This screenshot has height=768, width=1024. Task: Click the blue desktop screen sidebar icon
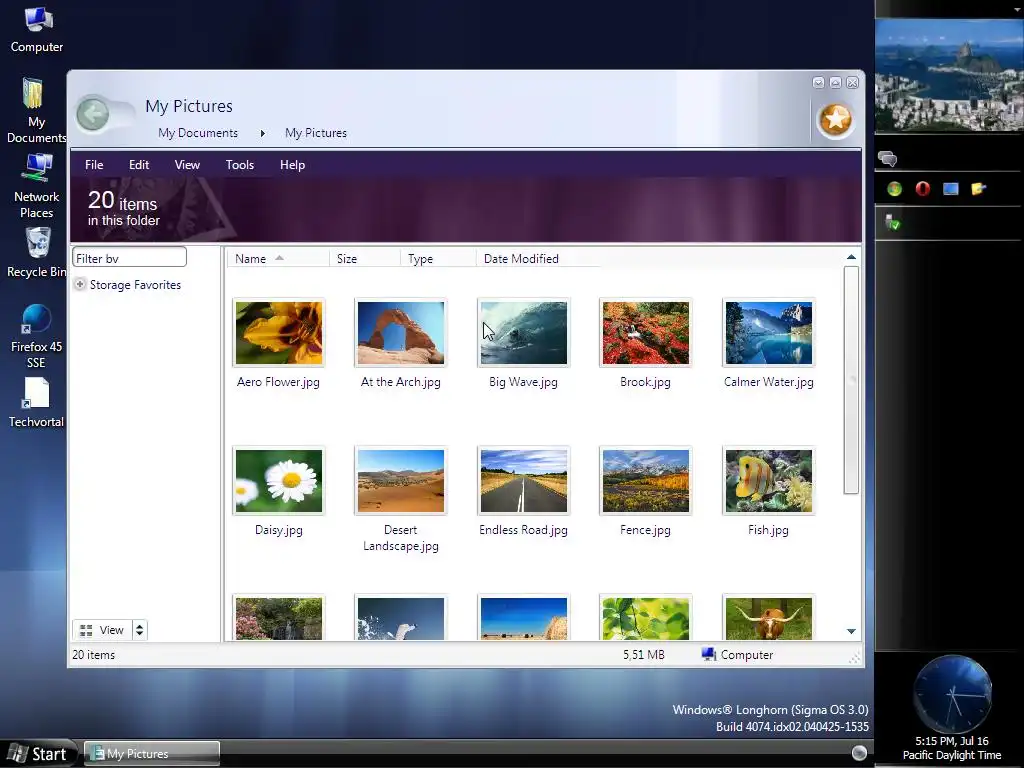coord(951,189)
